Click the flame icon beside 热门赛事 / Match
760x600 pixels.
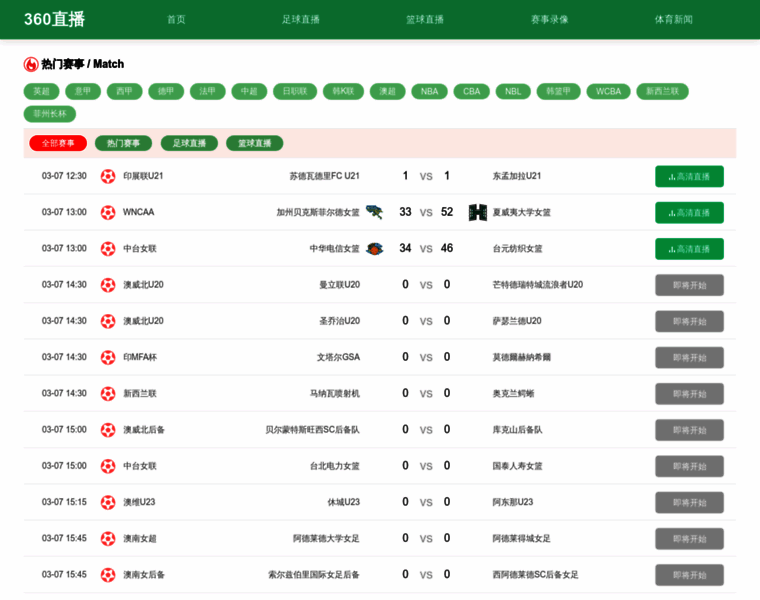pos(31,64)
